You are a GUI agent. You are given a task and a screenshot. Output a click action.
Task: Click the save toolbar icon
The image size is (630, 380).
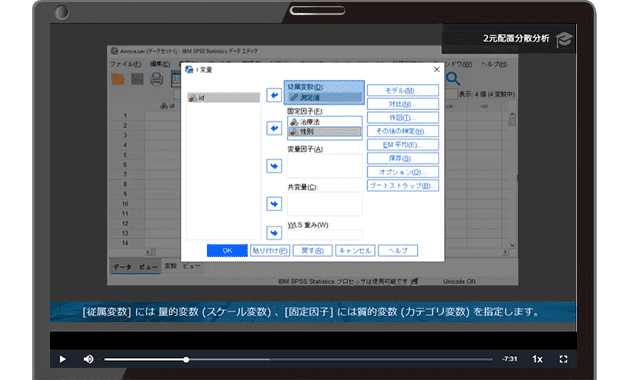click(x=137, y=79)
